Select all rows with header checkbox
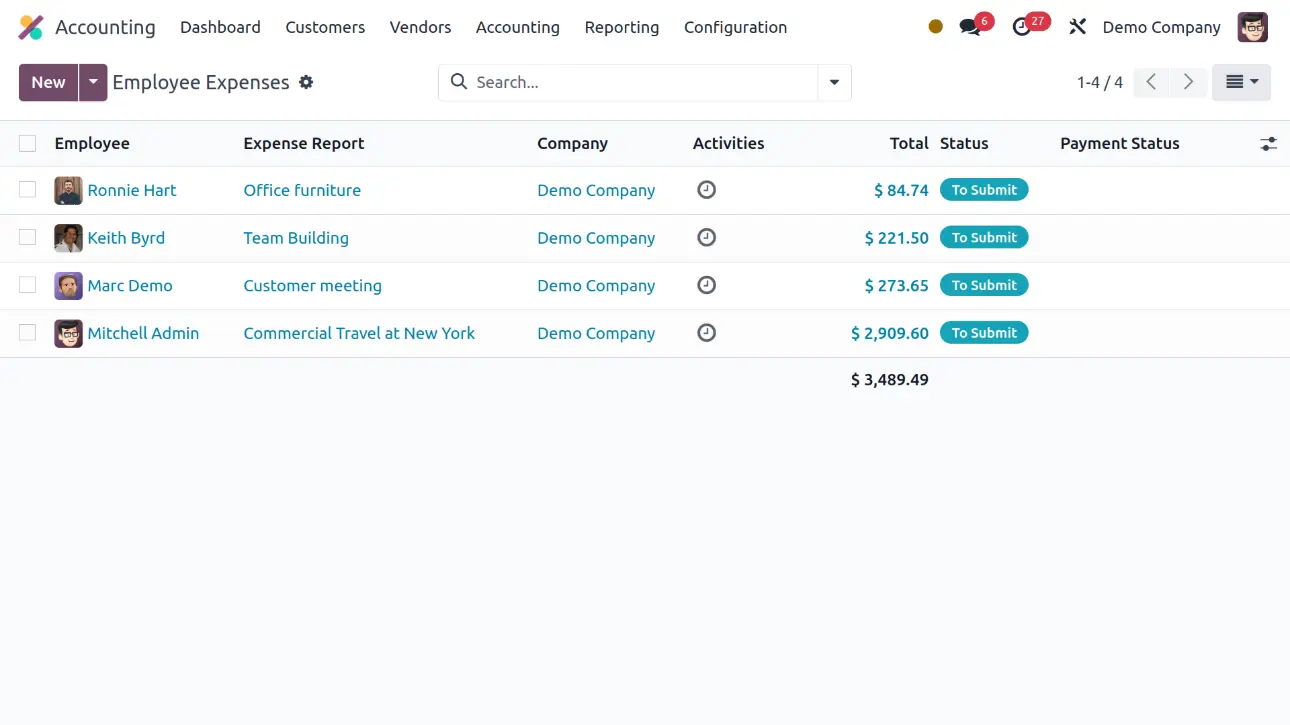 (x=28, y=144)
